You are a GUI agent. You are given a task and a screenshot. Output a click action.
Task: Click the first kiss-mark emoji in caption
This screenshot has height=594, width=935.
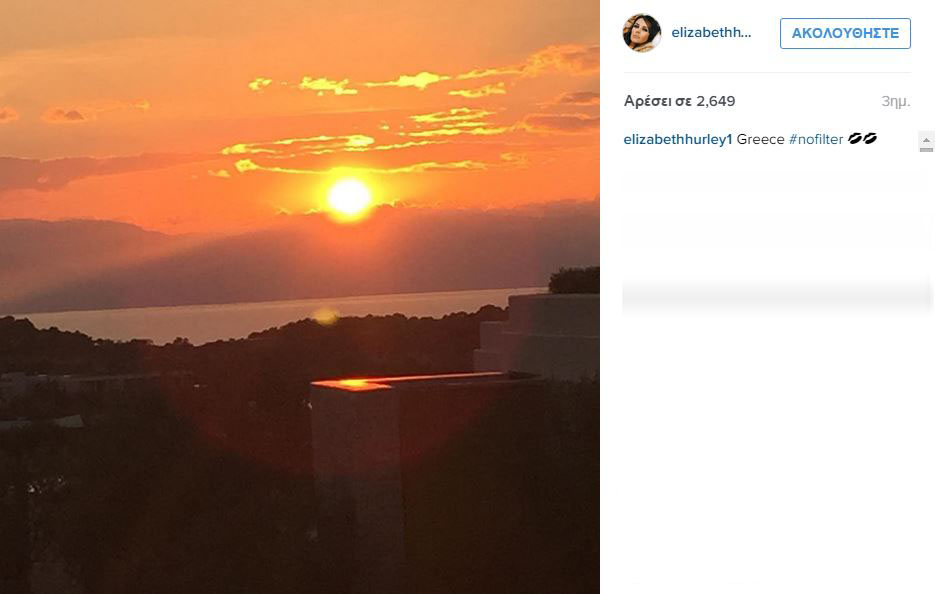pos(855,139)
